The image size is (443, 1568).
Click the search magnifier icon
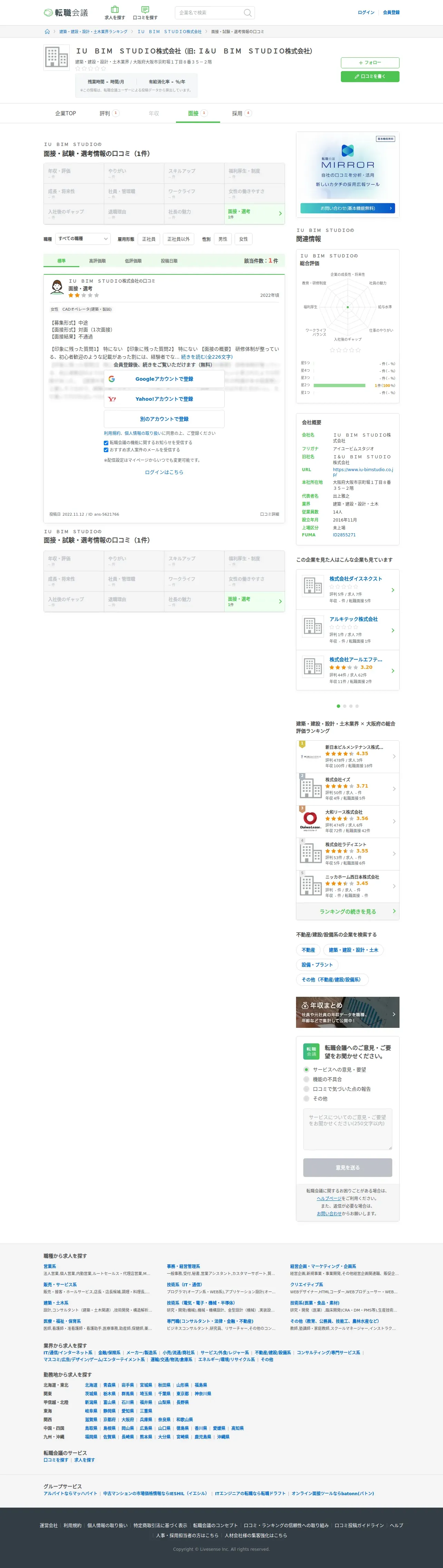point(247,13)
